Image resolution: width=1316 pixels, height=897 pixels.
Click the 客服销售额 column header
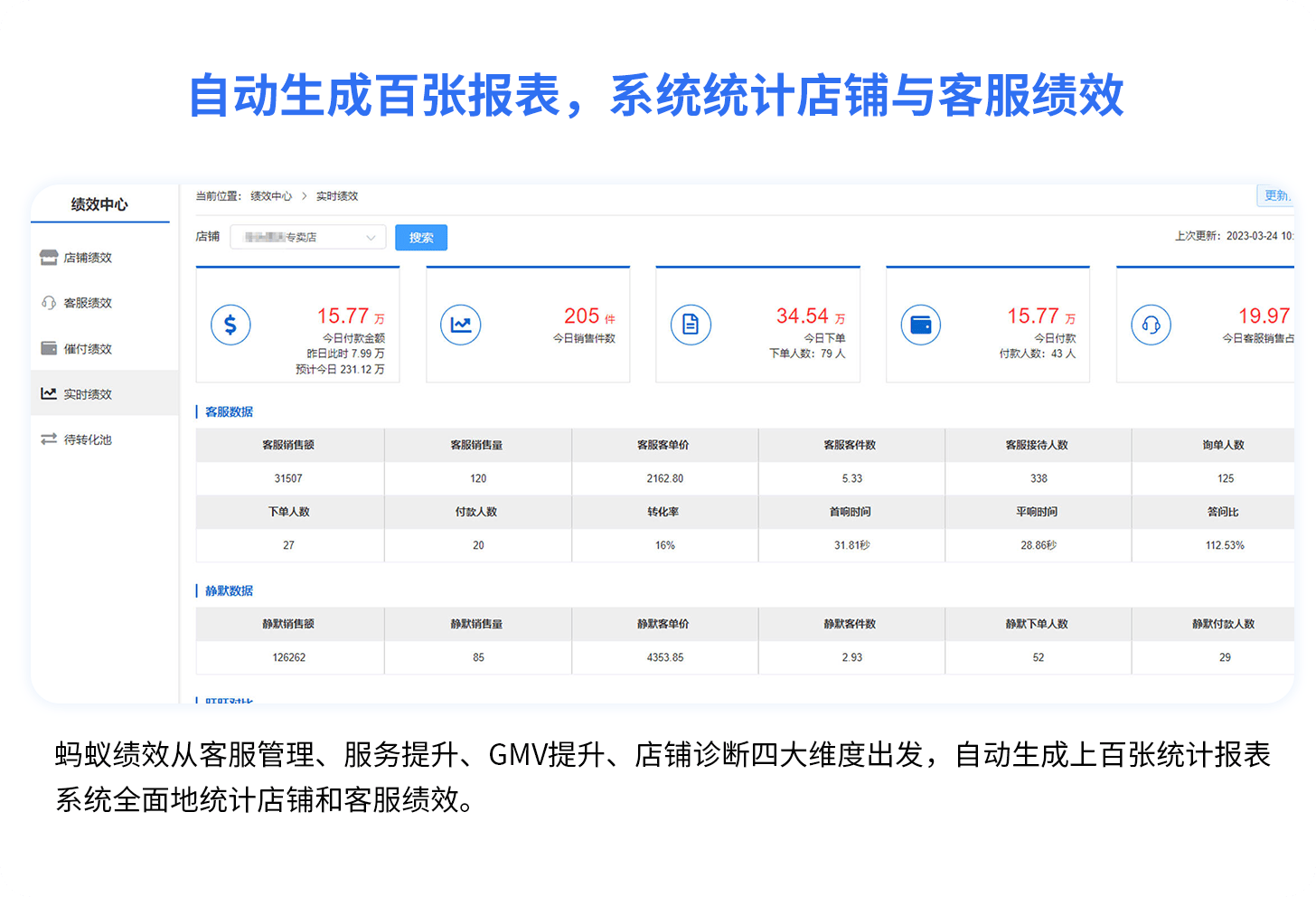pyautogui.click(x=288, y=445)
